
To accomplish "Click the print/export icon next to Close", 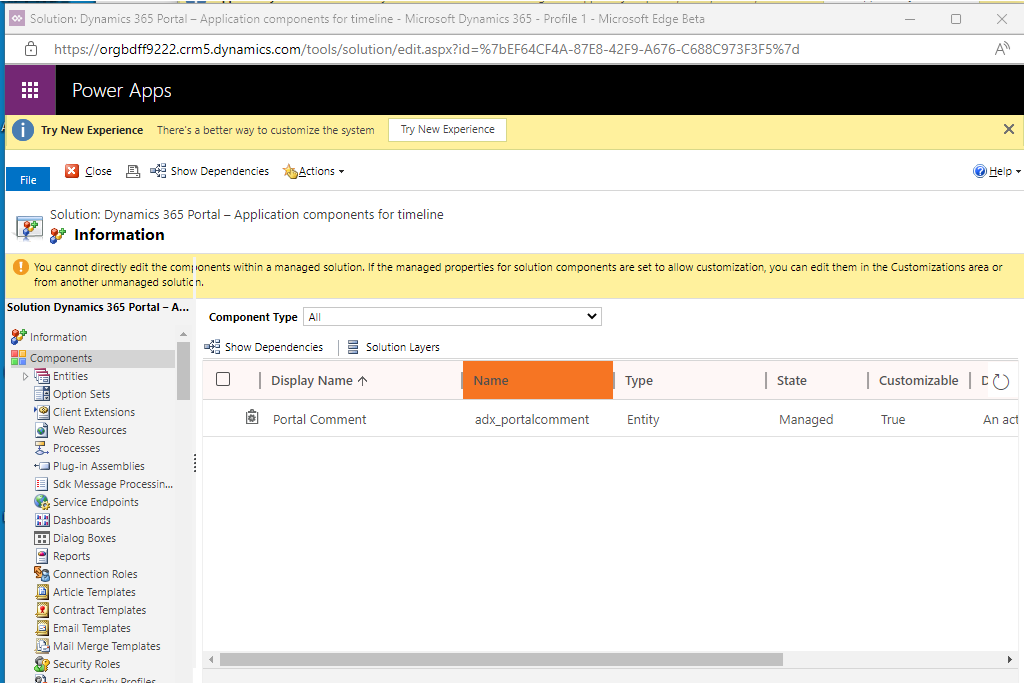I will coord(133,171).
